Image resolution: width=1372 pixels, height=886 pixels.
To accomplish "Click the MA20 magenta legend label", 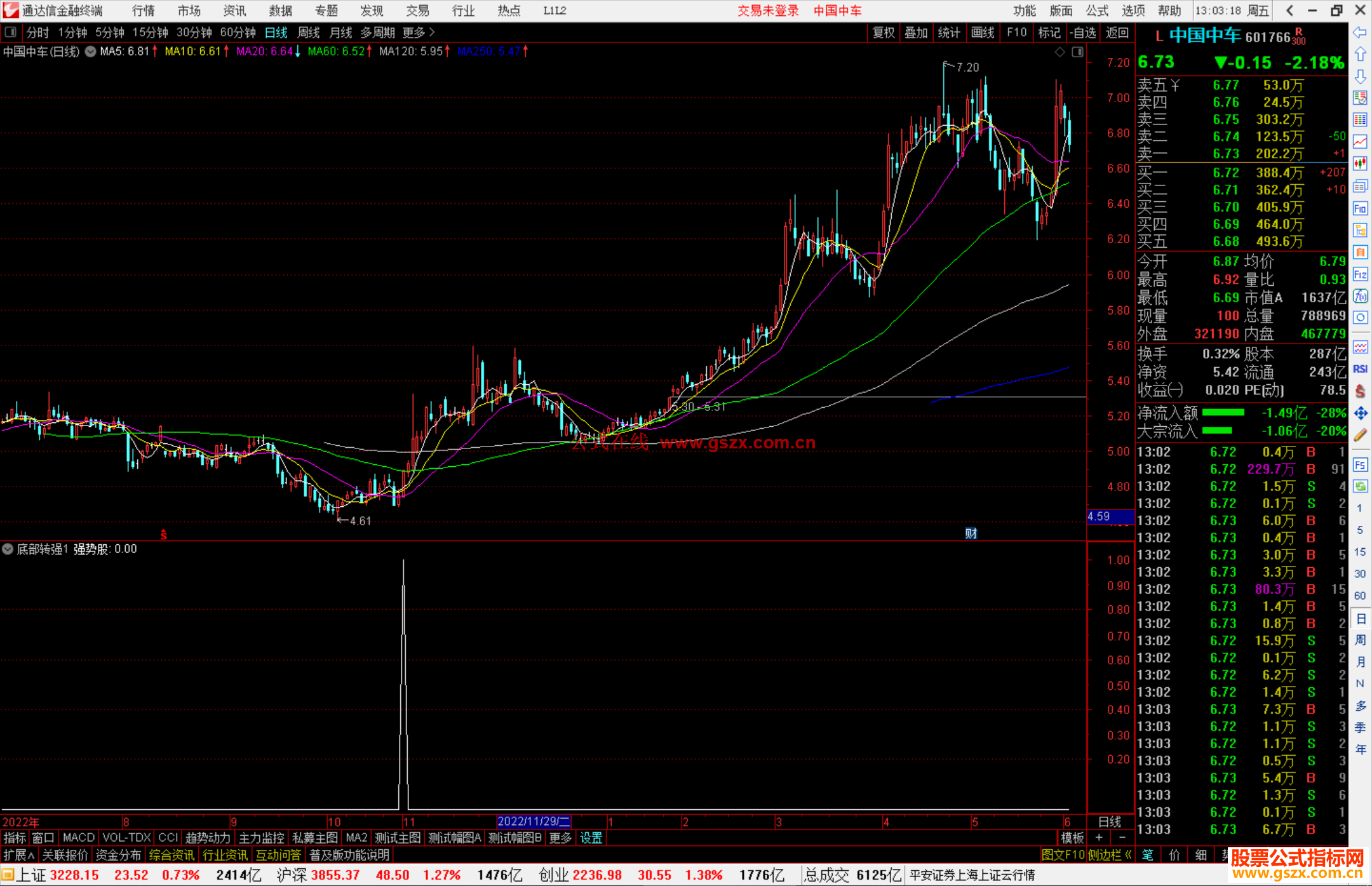I will click(264, 51).
